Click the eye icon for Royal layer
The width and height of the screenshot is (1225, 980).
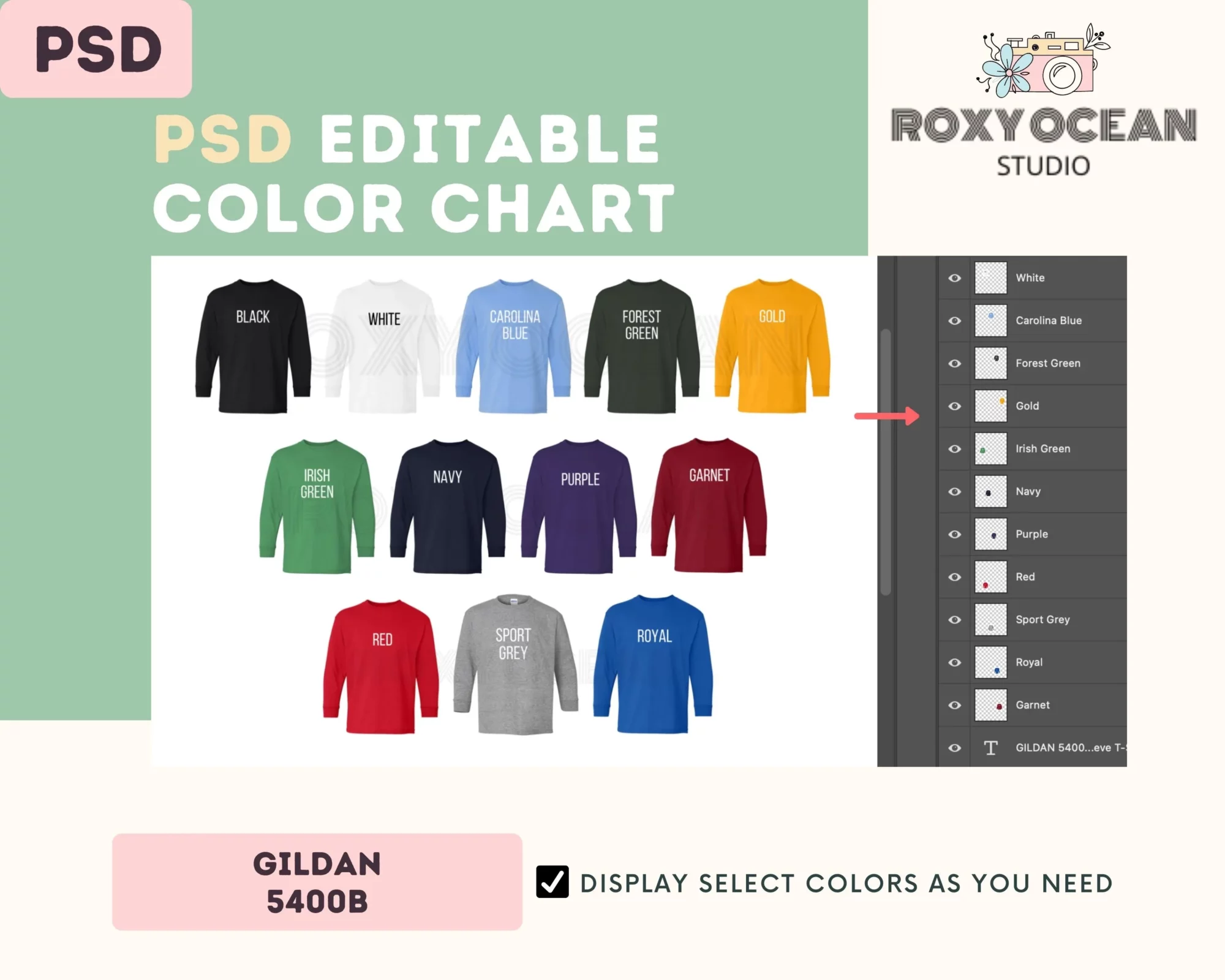955,661
